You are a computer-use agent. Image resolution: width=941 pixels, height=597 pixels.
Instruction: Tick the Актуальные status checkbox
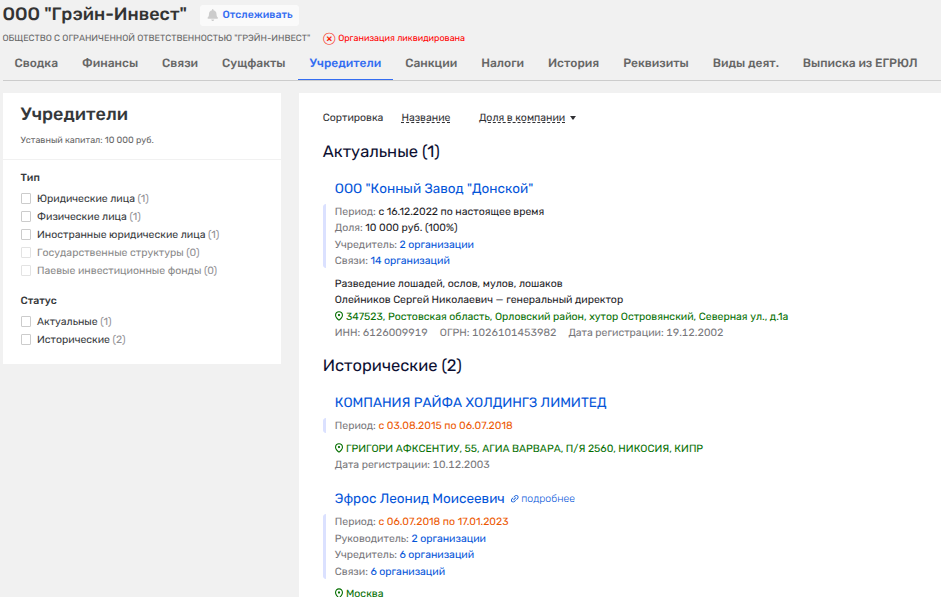click(x=27, y=322)
